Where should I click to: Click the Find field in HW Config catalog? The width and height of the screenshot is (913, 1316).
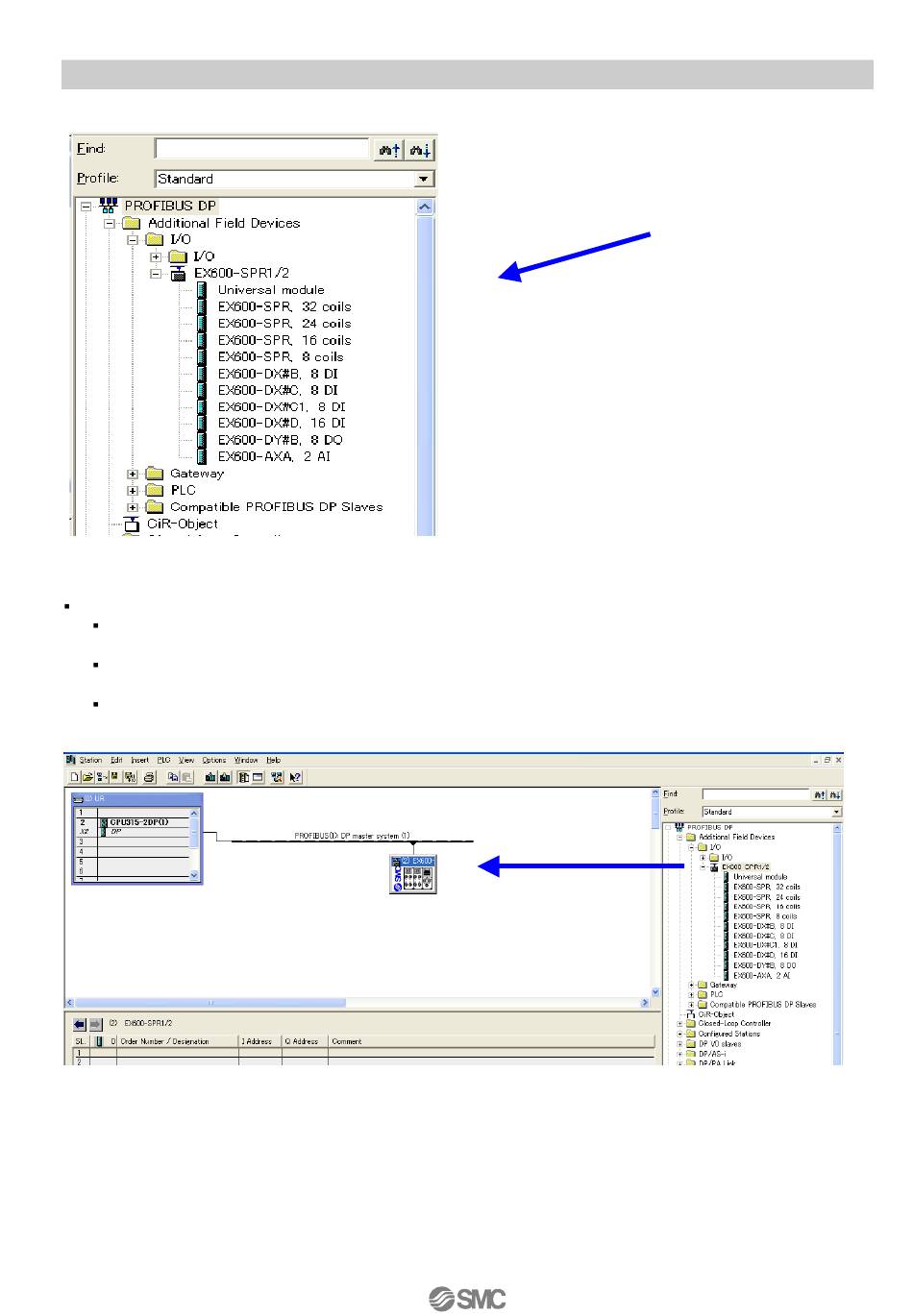(755, 794)
